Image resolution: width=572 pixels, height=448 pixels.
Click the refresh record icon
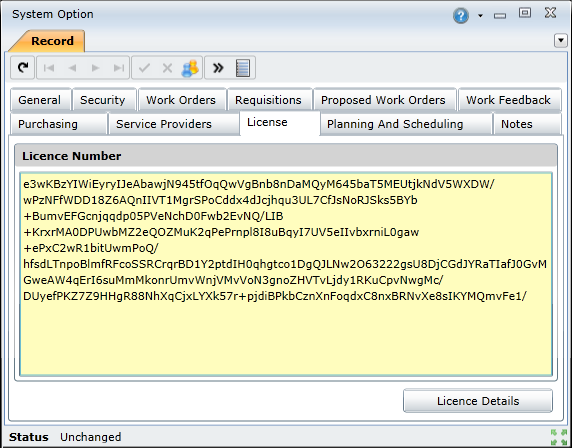click(23, 67)
